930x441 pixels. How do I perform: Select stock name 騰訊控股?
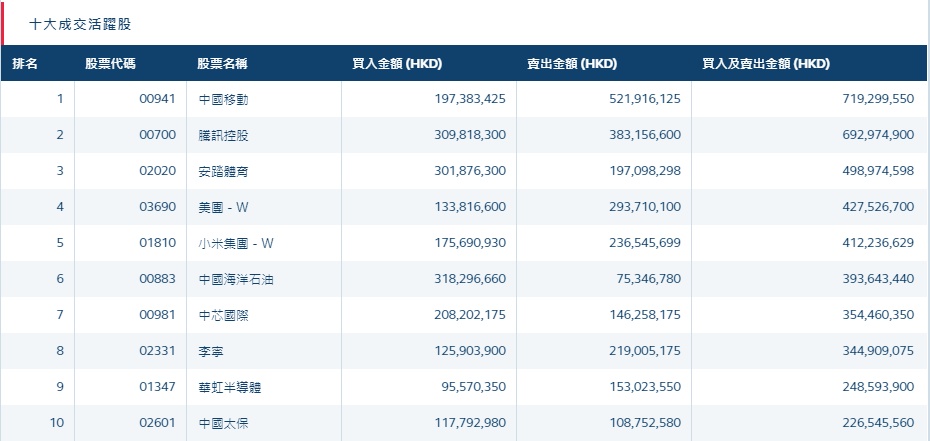(222, 135)
